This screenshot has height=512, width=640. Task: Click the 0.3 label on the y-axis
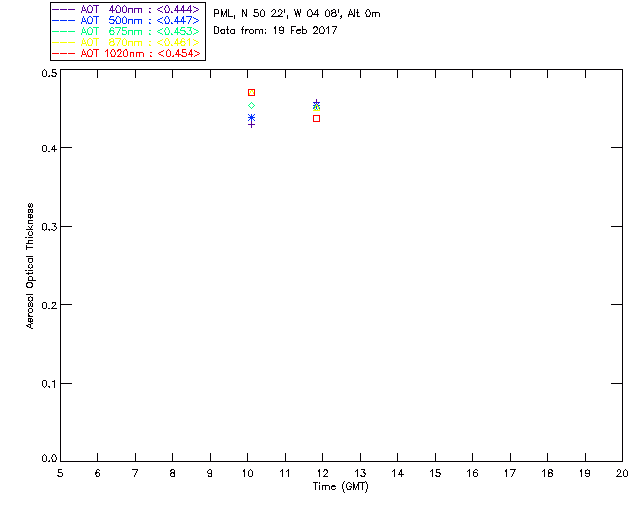(x=49, y=227)
